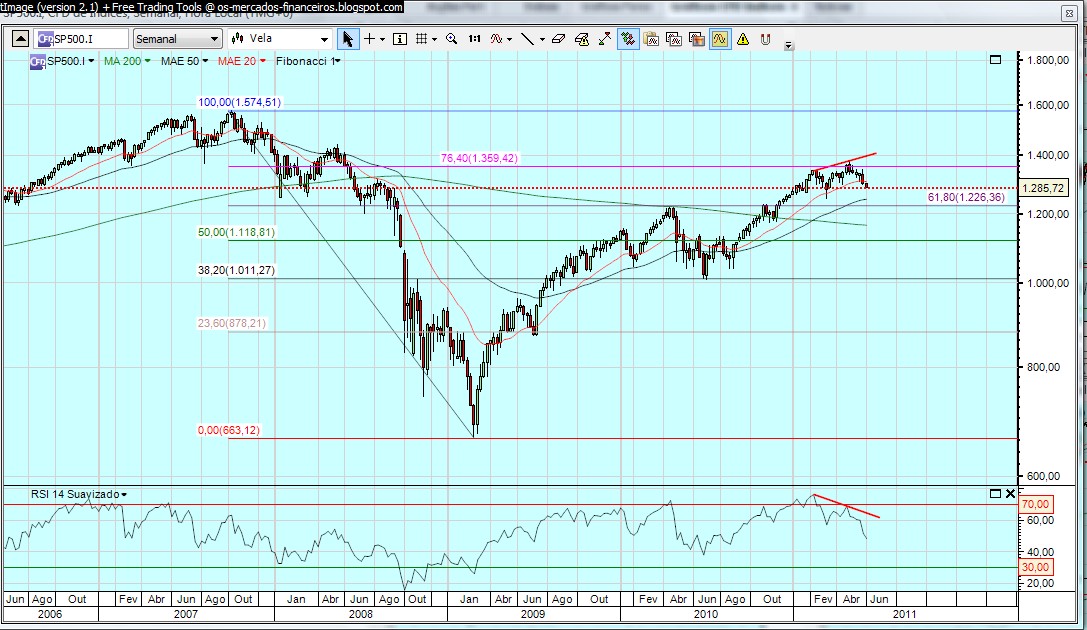This screenshot has width=1087, height=630.
Task: Collapse toolbar with the up-arrow button
Action: tap(21, 39)
